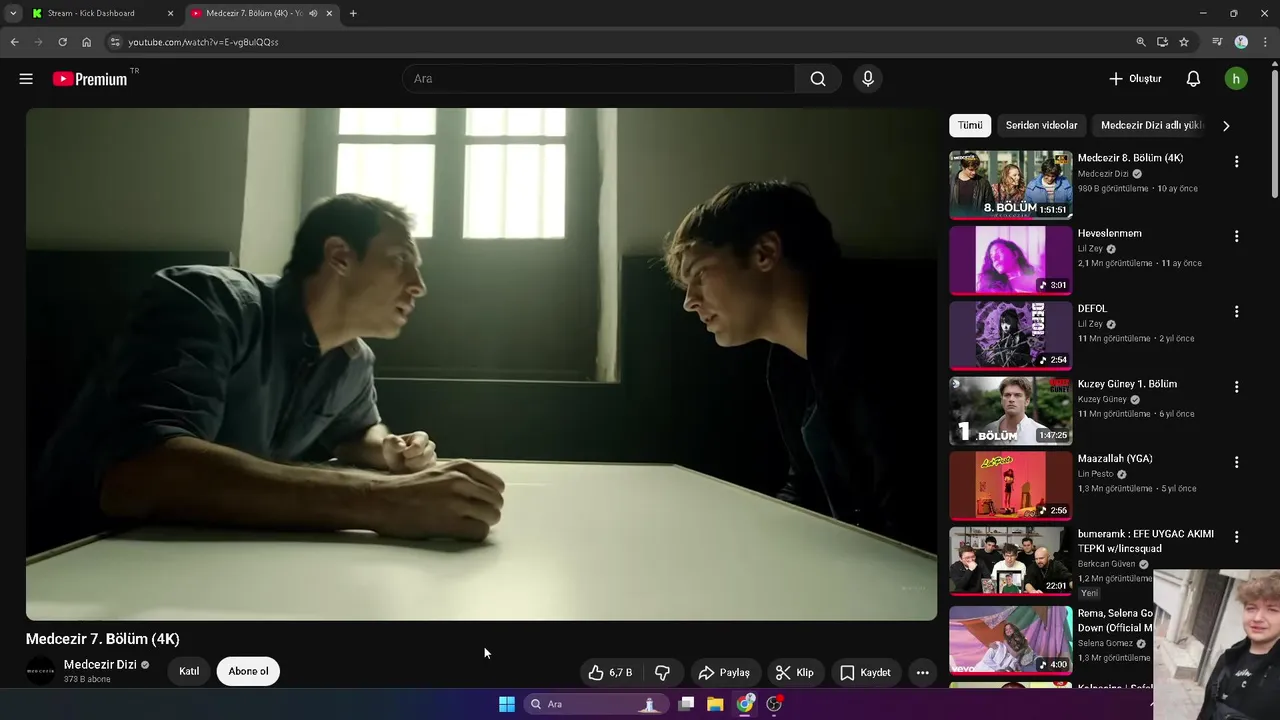This screenshot has width=1280, height=720.
Task: Open the Heveslenmem video thumbnail
Action: point(1010,260)
